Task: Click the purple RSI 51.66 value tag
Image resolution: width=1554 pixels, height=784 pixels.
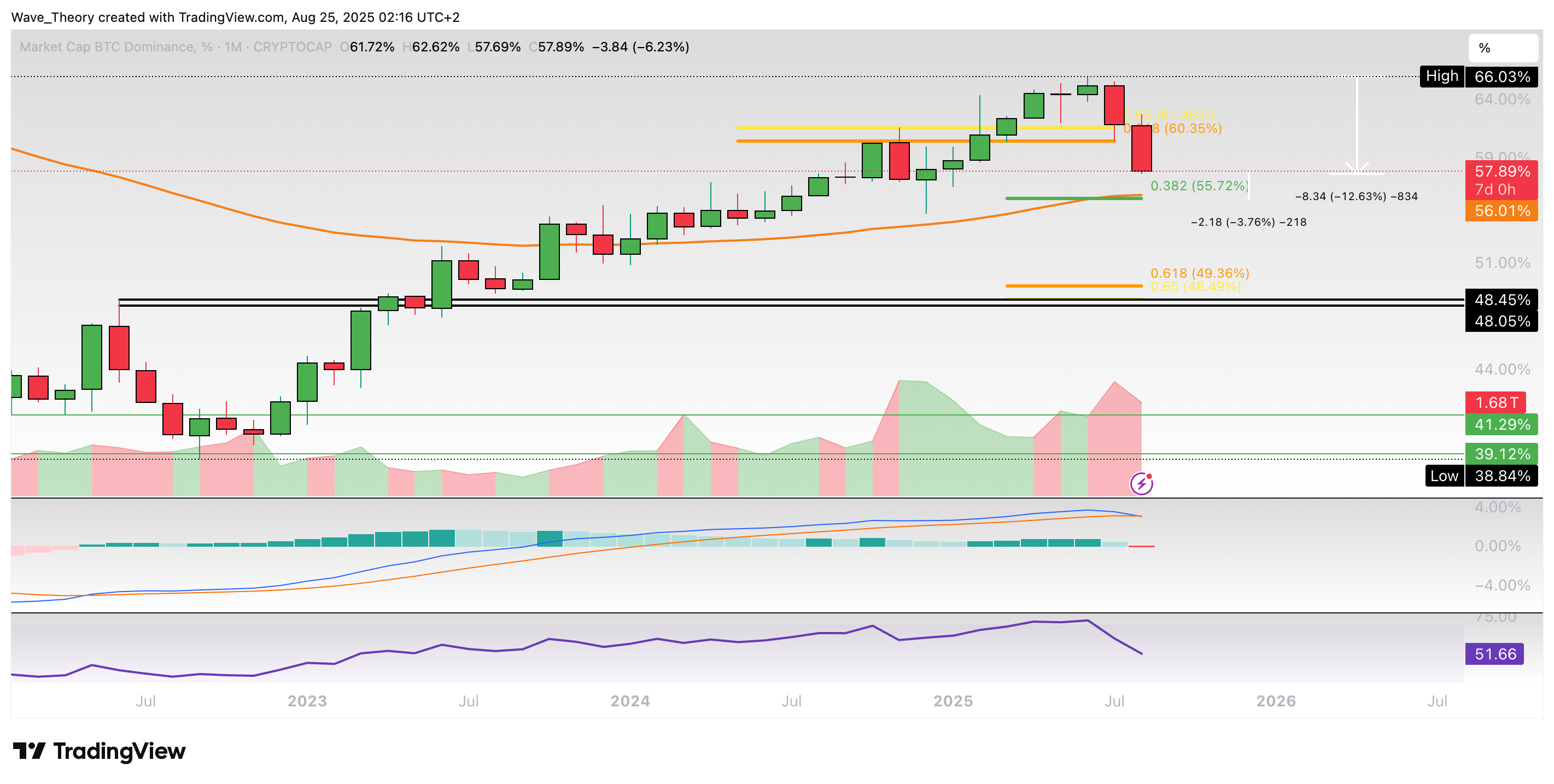Action: tap(1494, 654)
